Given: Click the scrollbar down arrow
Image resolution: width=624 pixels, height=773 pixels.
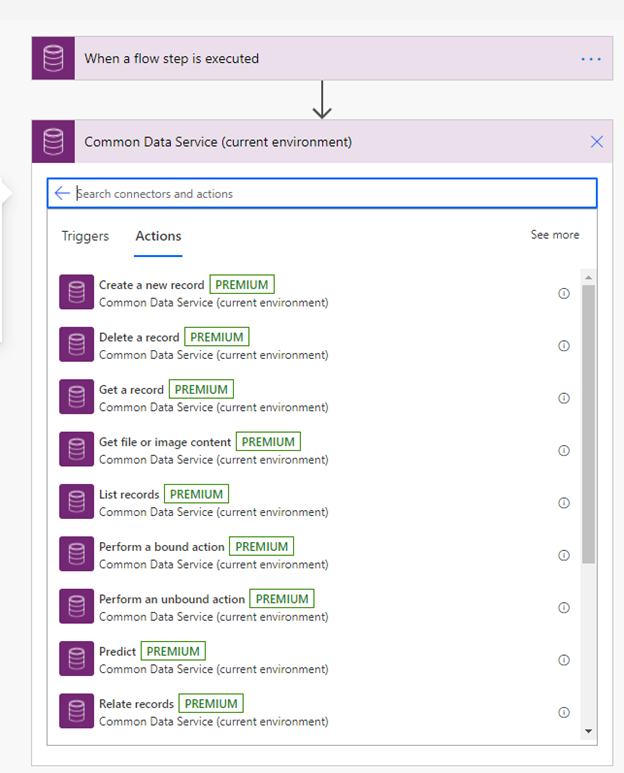Looking at the screenshot, I should (588, 731).
